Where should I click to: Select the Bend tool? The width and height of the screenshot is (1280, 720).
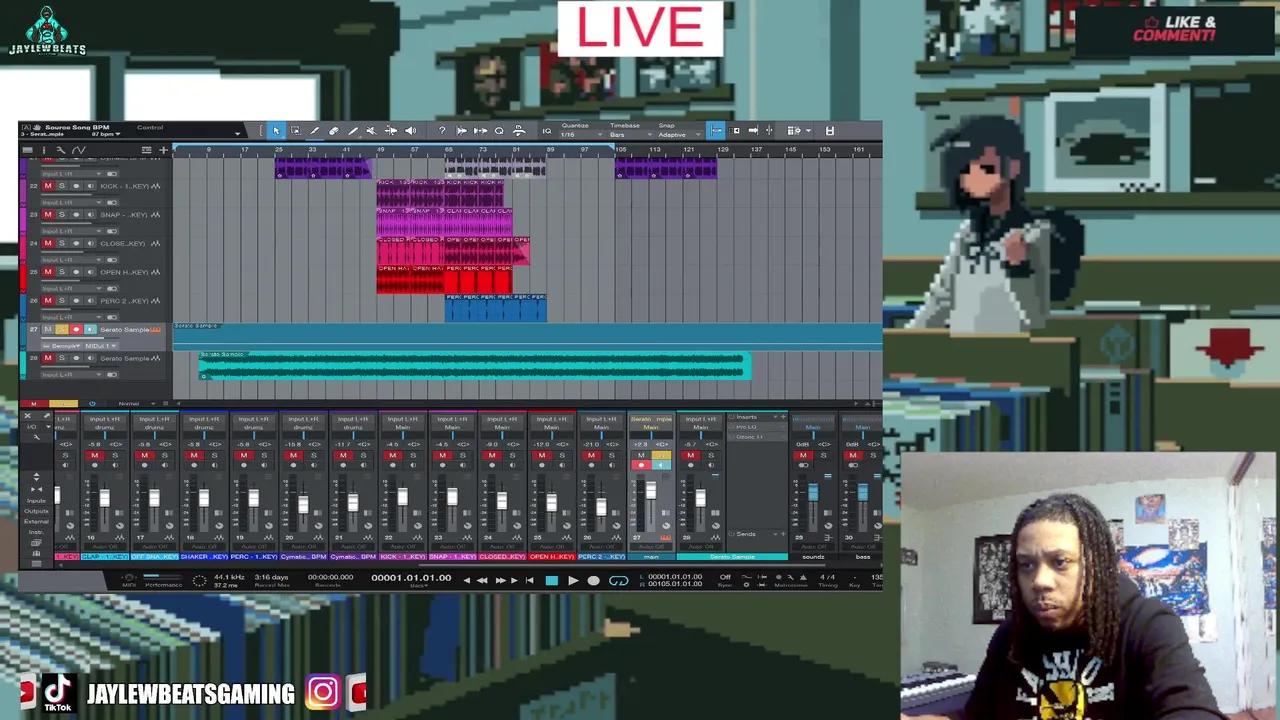(391, 131)
